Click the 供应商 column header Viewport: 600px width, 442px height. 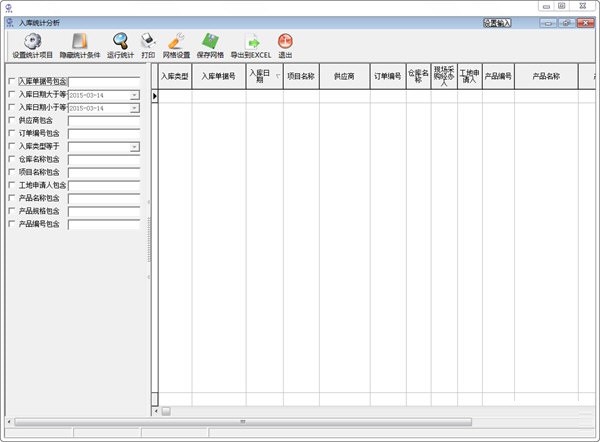coord(344,77)
